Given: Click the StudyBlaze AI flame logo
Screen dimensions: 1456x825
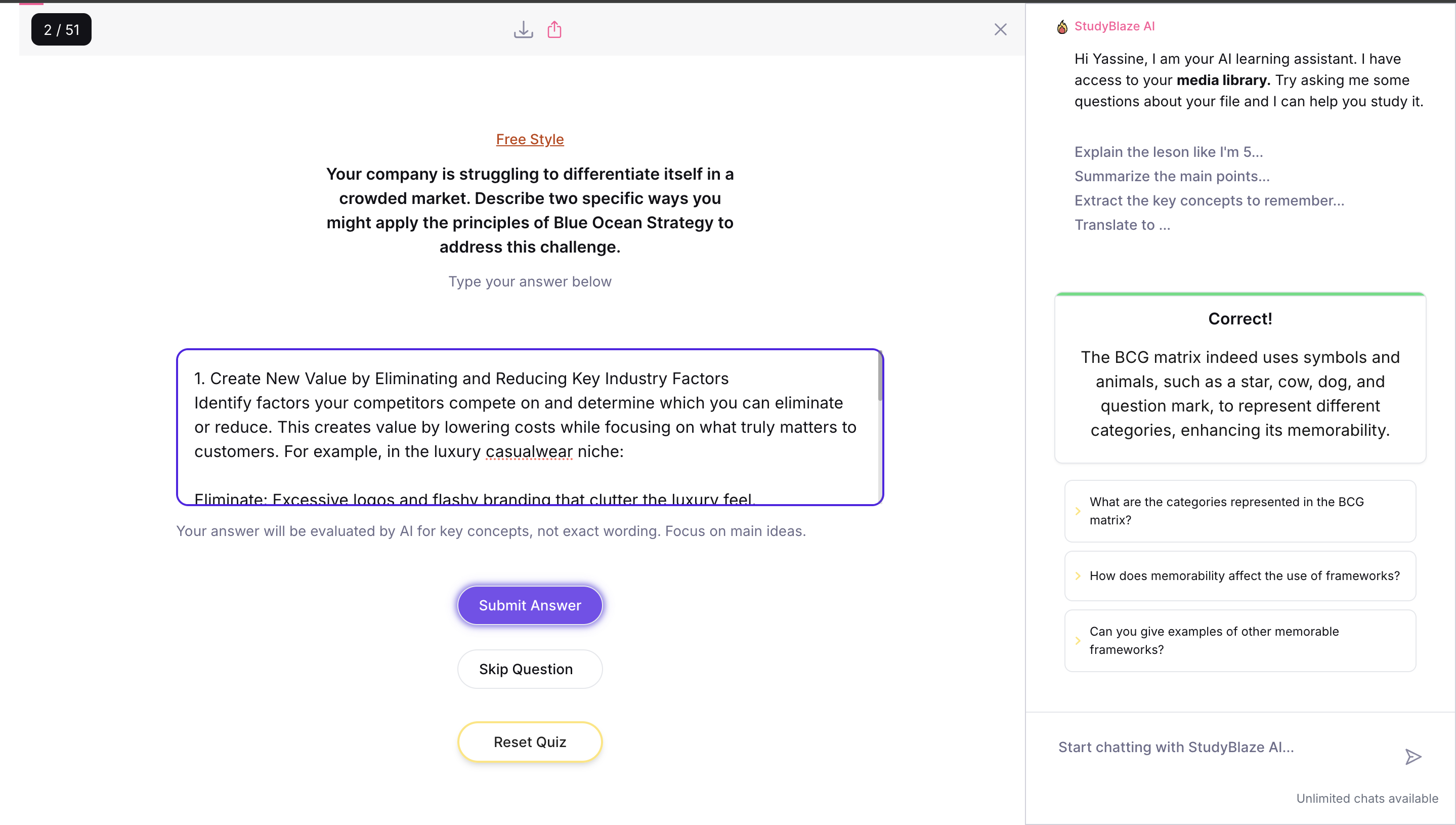Looking at the screenshot, I should coord(1062,27).
